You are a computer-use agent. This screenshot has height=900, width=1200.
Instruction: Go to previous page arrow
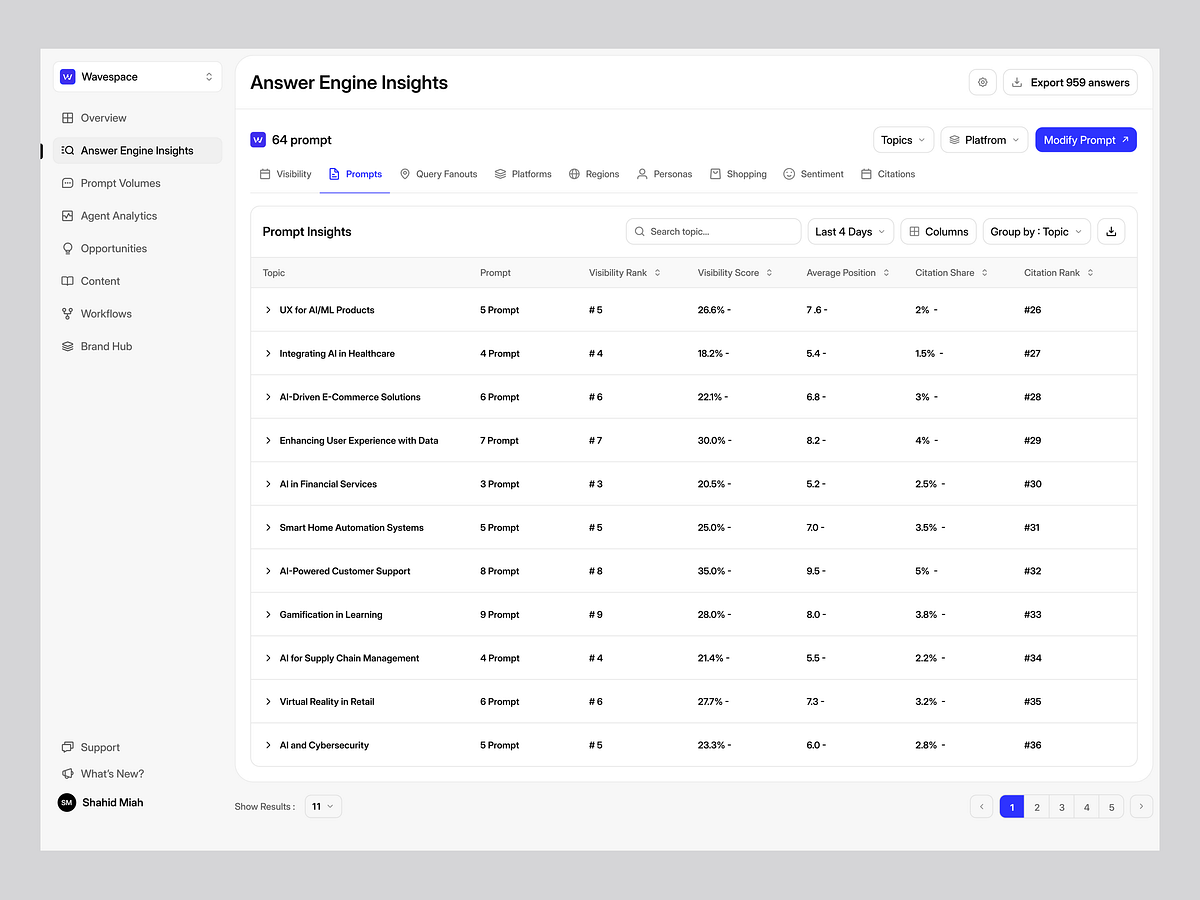point(982,807)
